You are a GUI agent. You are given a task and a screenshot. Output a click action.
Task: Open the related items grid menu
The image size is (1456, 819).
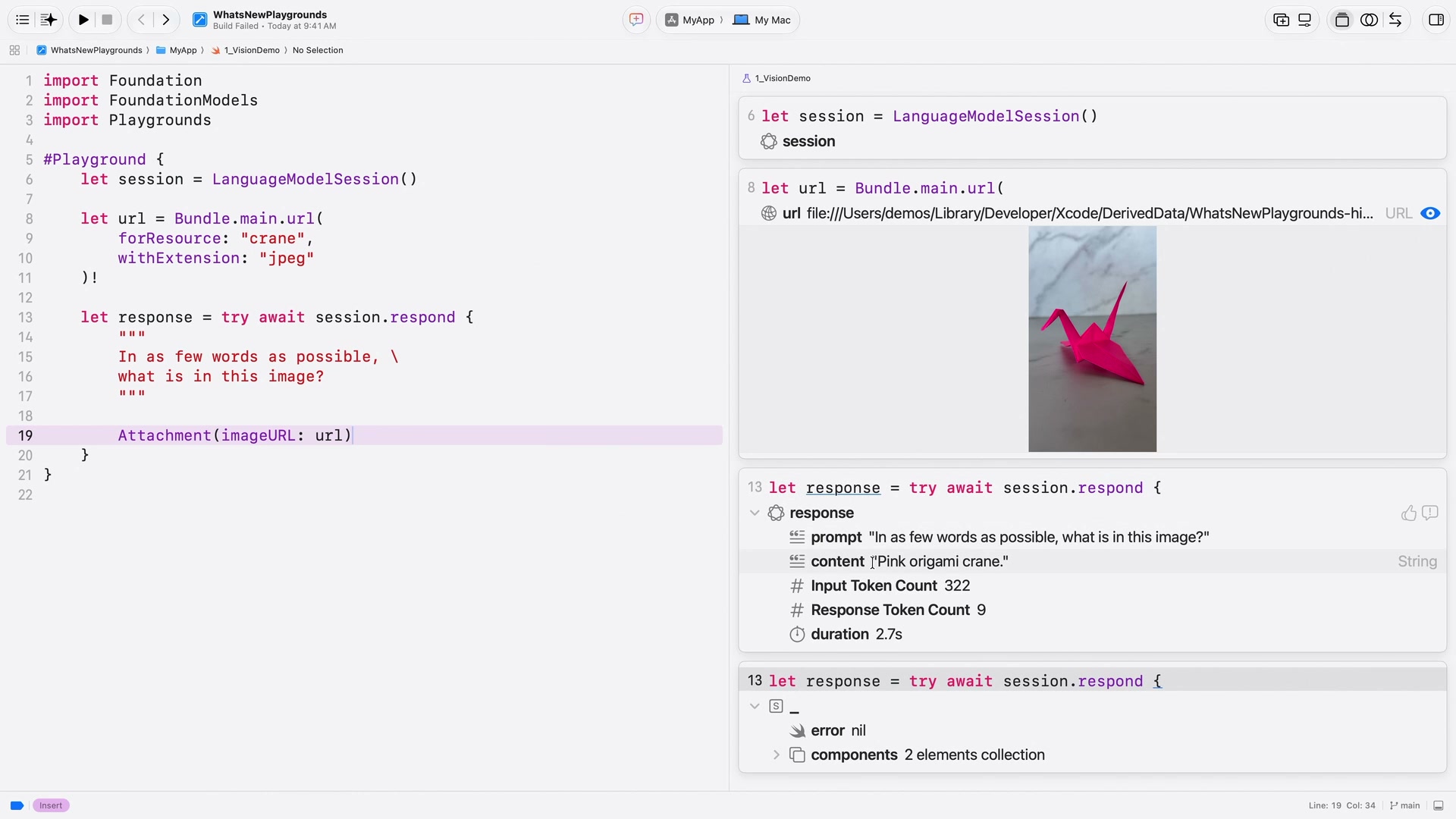pos(14,50)
